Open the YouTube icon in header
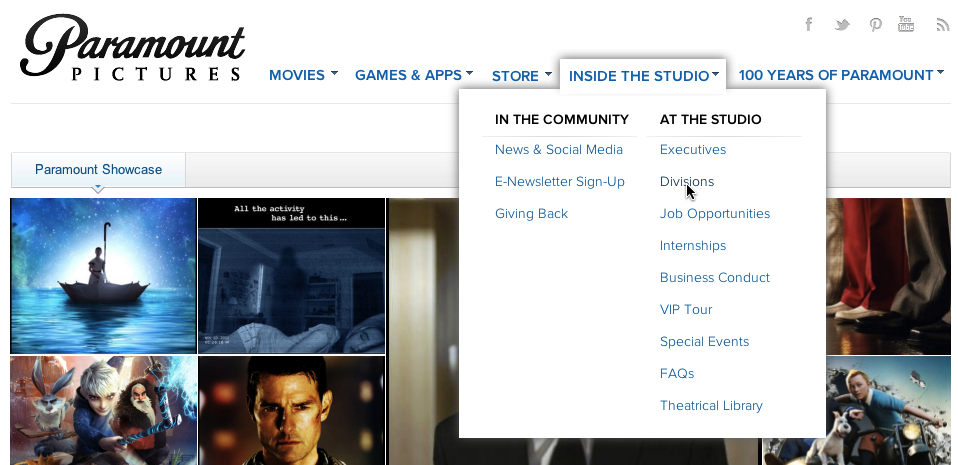This screenshot has height=465, width=958. 906,24
